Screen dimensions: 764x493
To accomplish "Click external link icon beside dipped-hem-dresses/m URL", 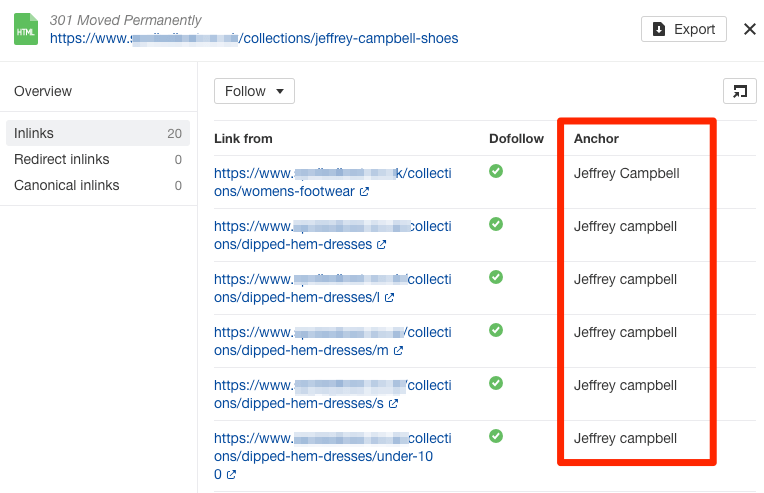I will point(398,350).
